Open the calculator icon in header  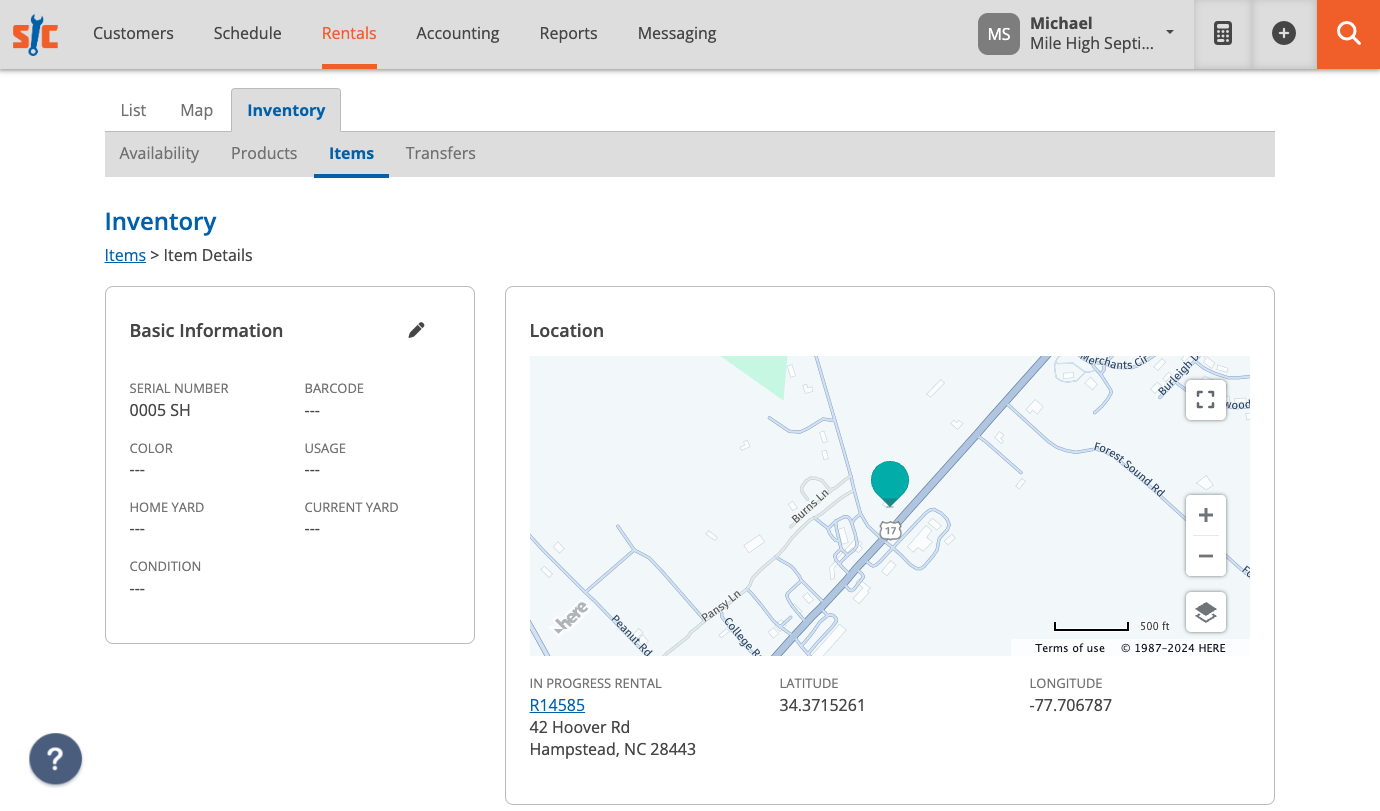tap(1223, 34)
